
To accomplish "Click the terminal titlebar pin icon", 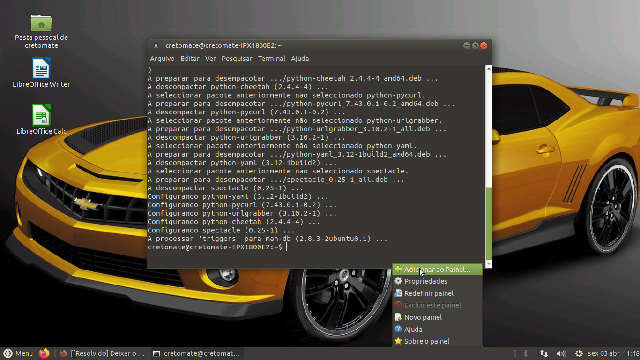I will (156, 46).
